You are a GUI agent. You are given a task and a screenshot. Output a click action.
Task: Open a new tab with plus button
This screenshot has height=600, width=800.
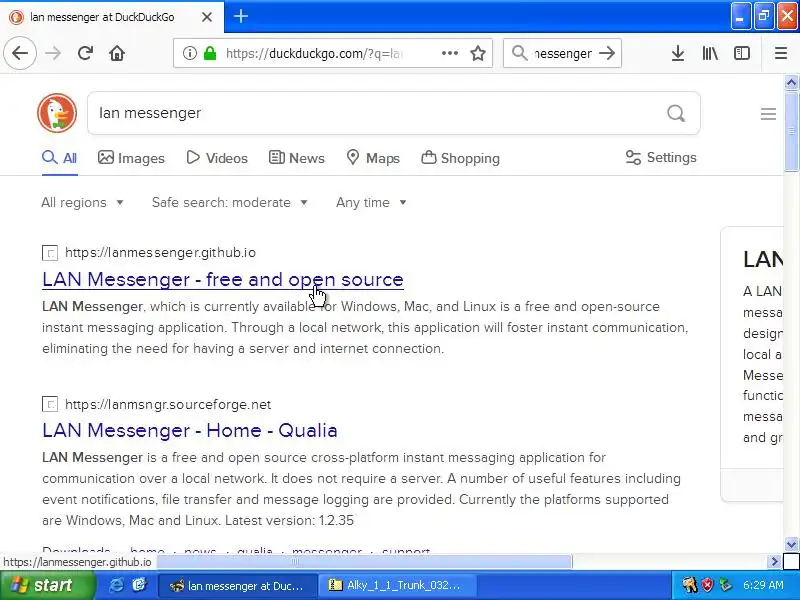point(241,16)
